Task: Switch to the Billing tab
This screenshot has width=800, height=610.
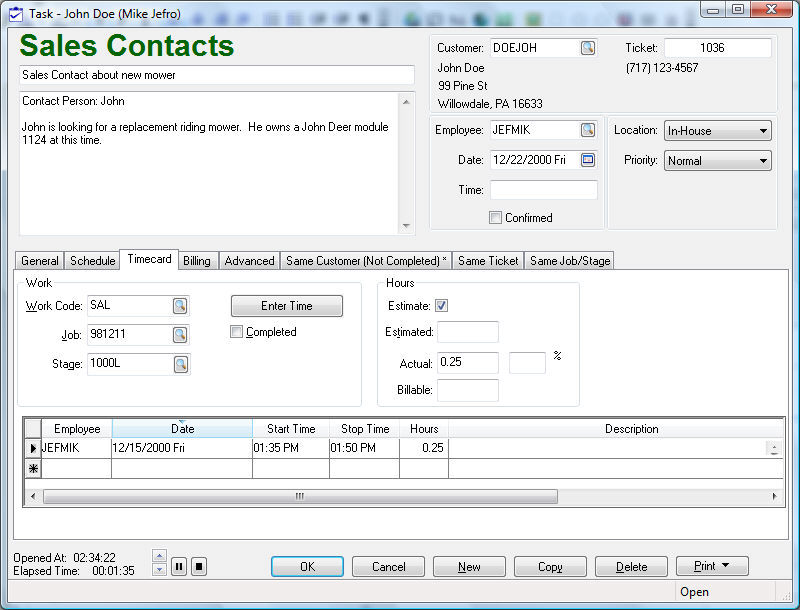Action: click(x=197, y=261)
